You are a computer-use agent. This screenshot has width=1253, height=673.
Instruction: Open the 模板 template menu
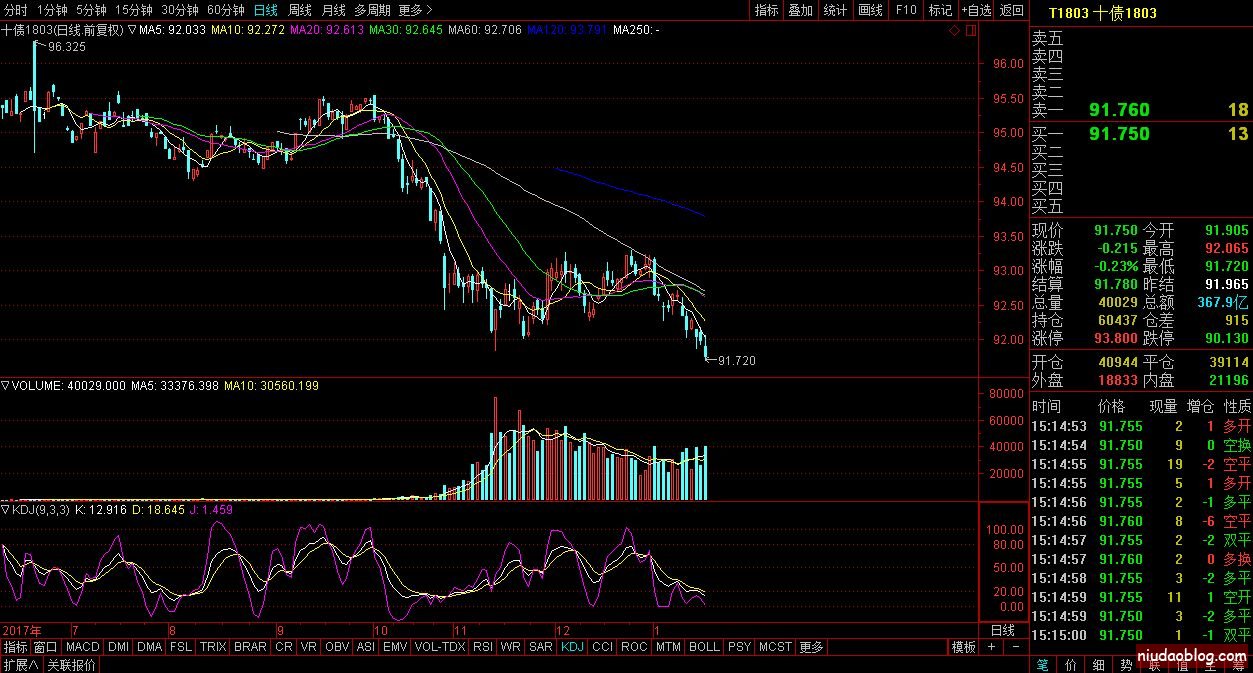(x=964, y=647)
